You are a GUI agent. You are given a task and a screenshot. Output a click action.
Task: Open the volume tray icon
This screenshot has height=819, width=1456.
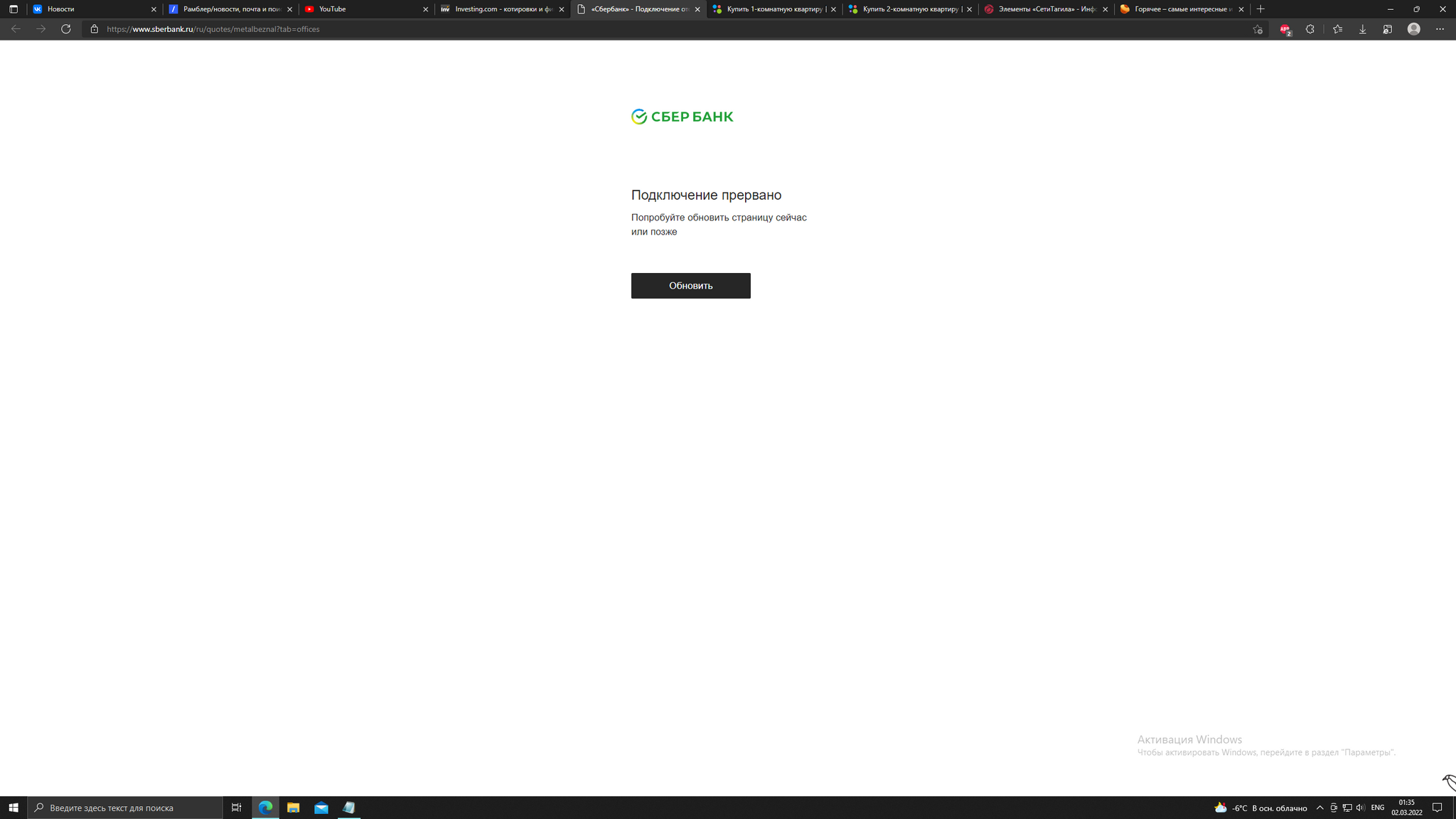[1360, 808]
